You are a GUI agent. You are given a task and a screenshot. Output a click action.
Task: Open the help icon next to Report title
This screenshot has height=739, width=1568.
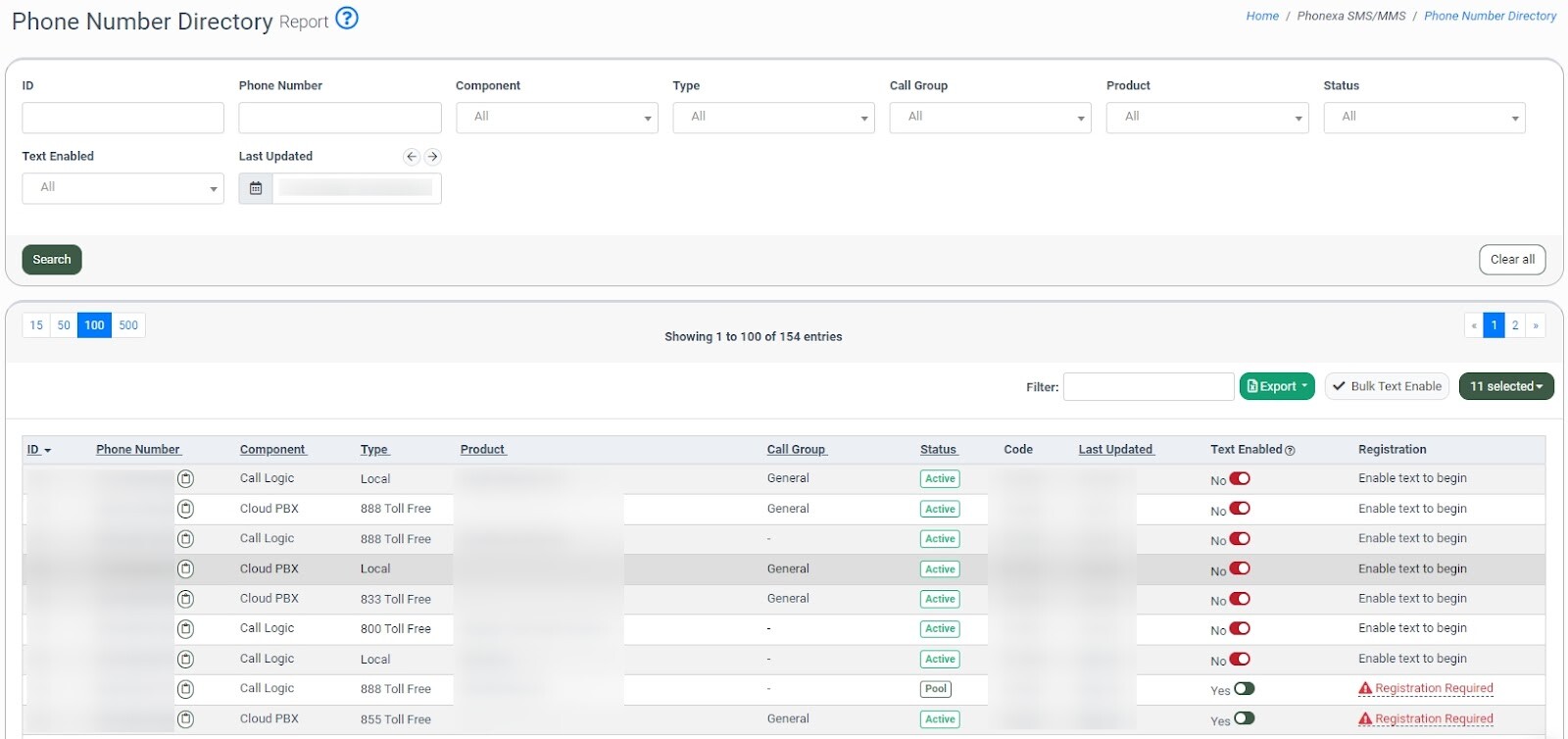pyautogui.click(x=347, y=19)
